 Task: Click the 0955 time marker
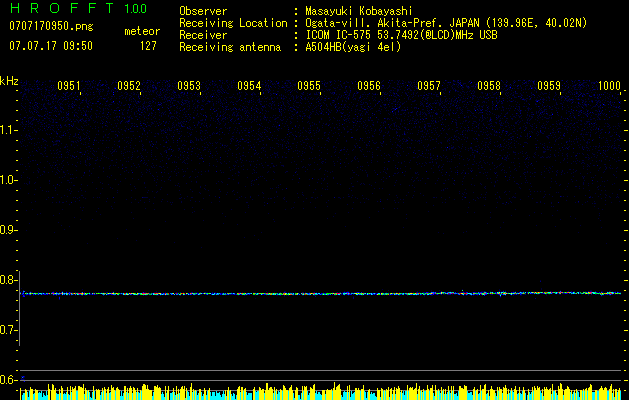pyautogui.click(x=309, y=86)
